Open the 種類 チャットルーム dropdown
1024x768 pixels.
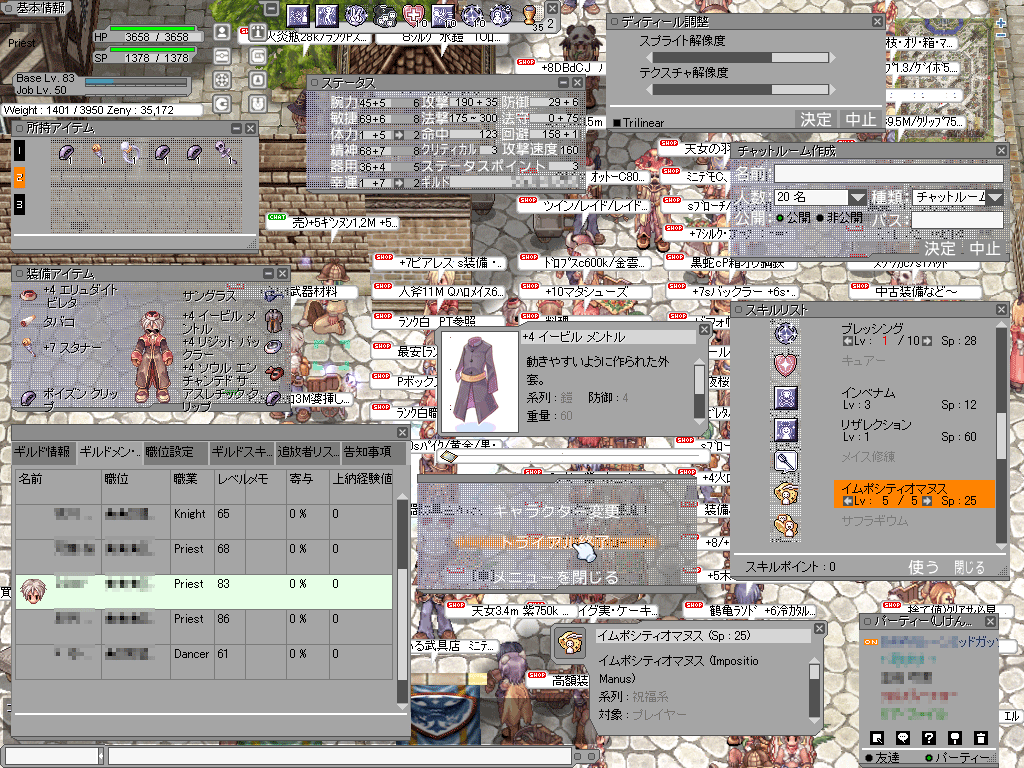(994, 197)
